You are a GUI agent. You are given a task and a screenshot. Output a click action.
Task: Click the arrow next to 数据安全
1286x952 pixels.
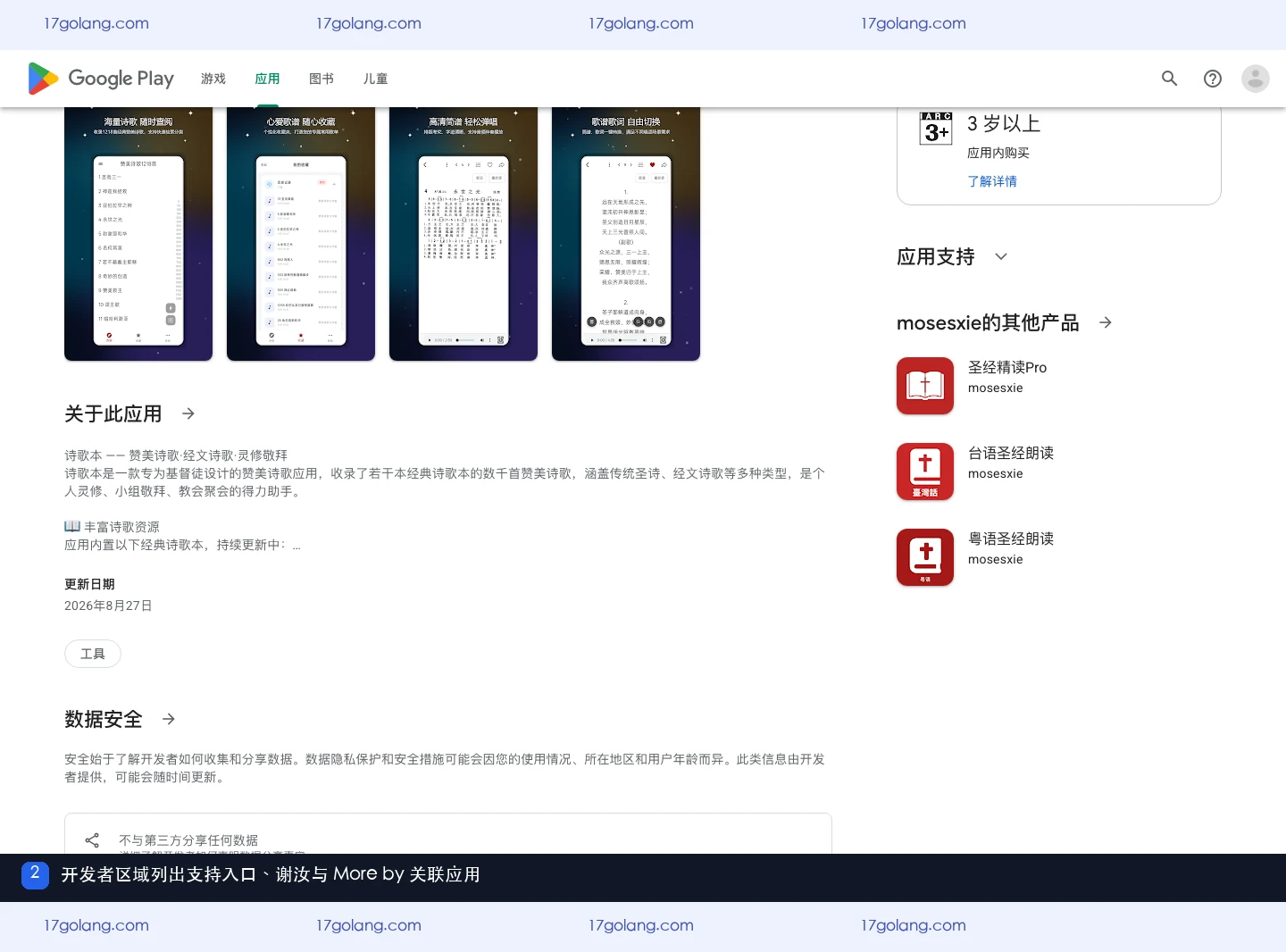pos(169,719)
